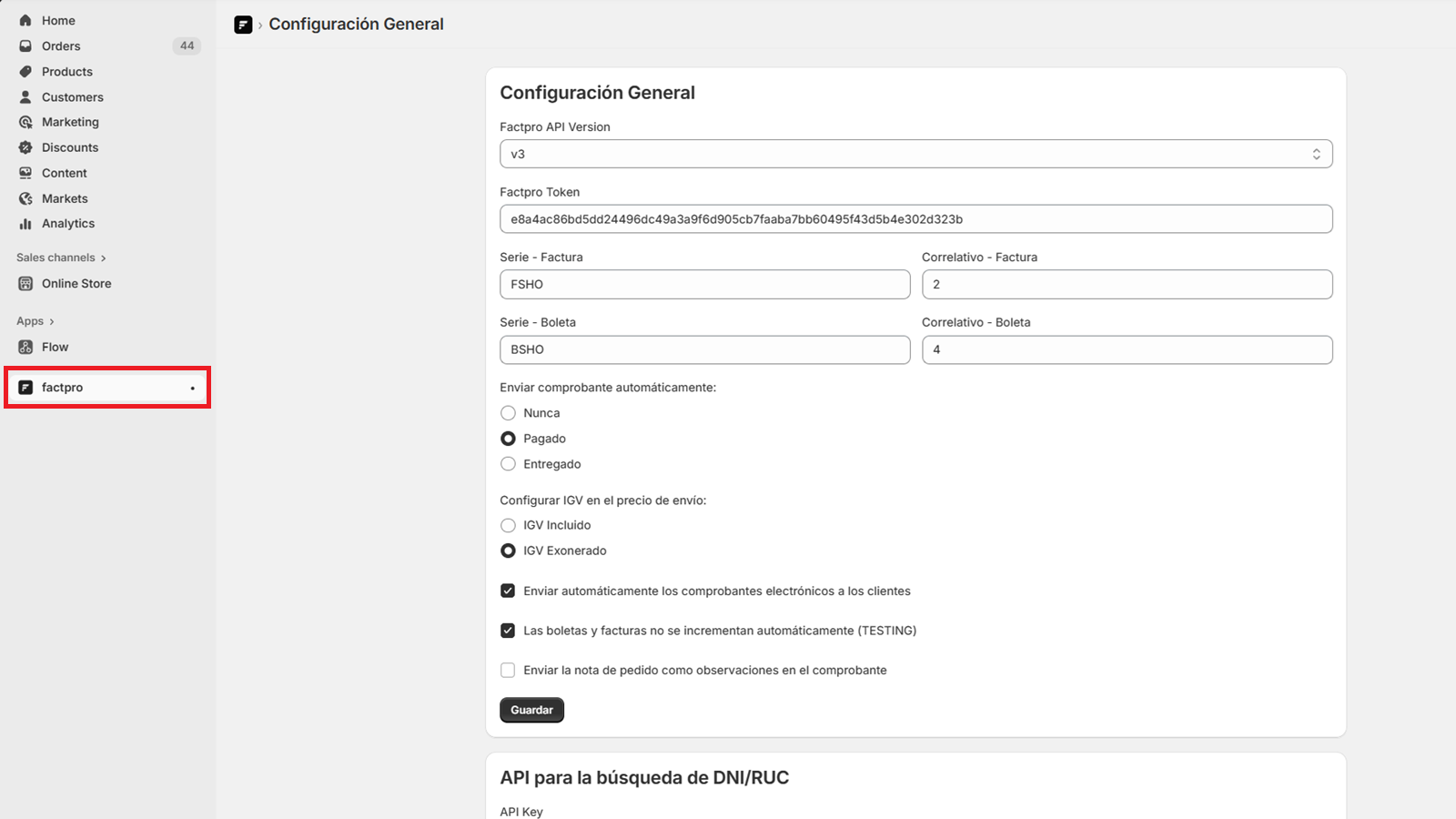Enable sending order note as observations checkbox

tap(508, 671)
